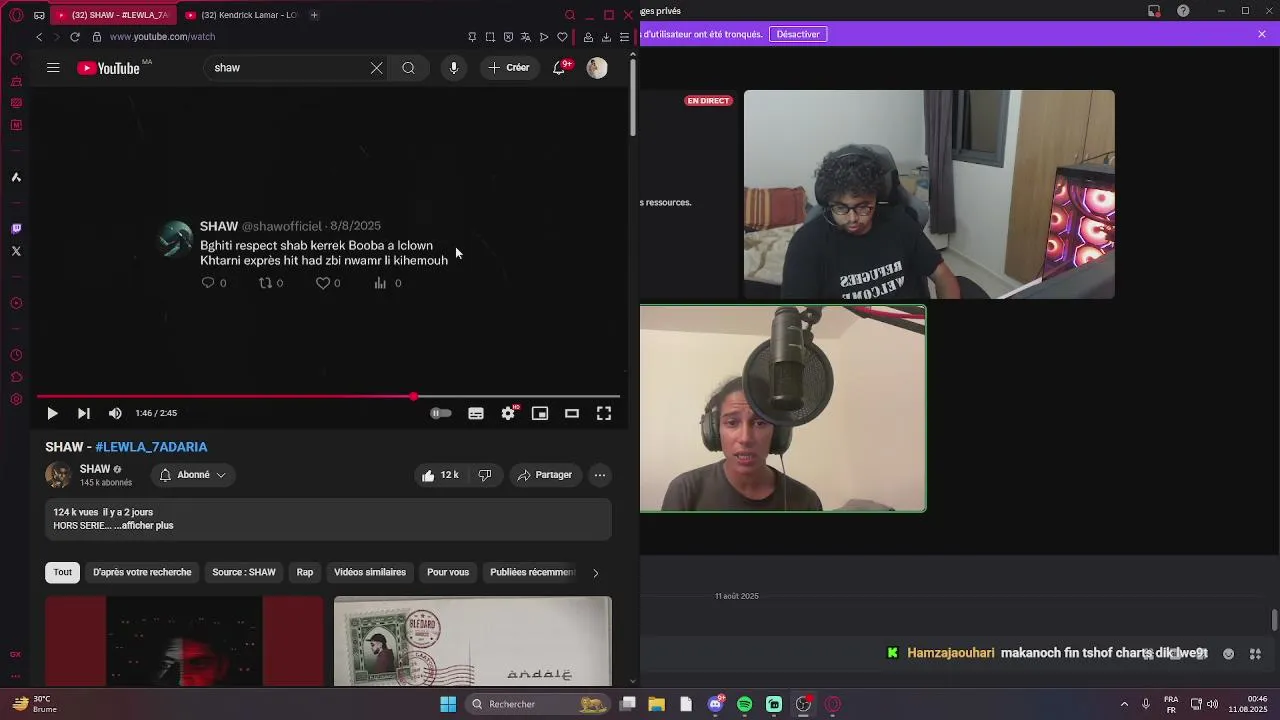Dismiss the purple banner with X
The height and width of the screenshot is (720, 1280).
click(1262, 34)
